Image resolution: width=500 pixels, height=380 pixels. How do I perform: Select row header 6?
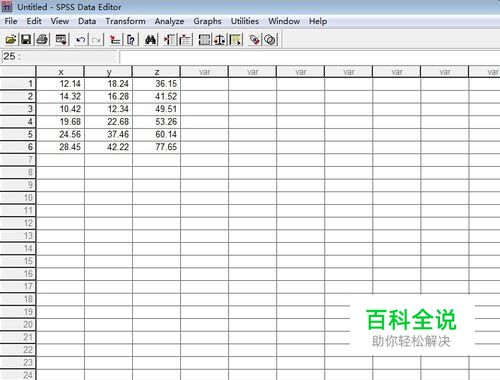(x=18, y=147)
